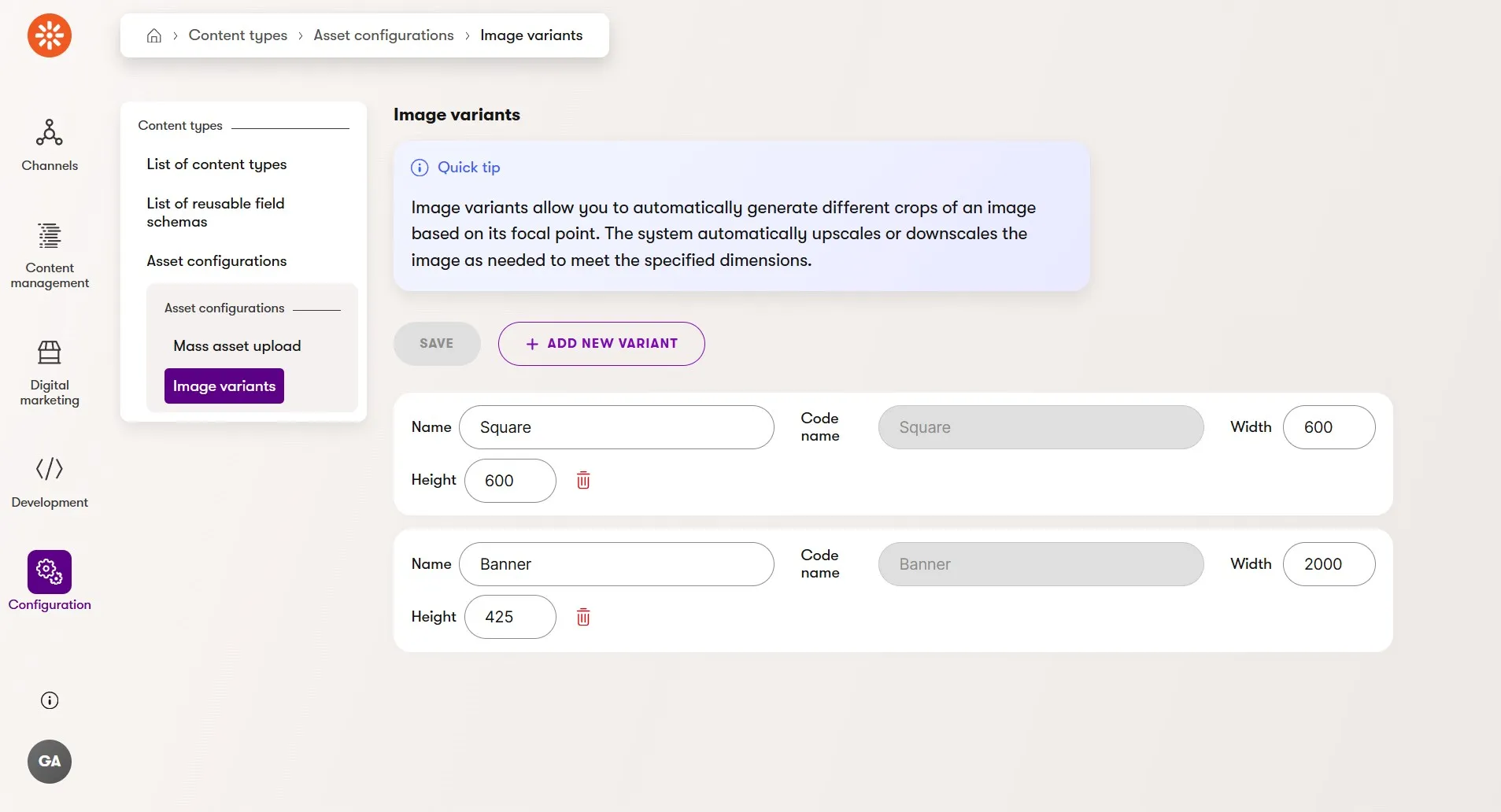Open List of content types
The width and height of the screenshot is (1501, 812).
click(x=216, y=164)
